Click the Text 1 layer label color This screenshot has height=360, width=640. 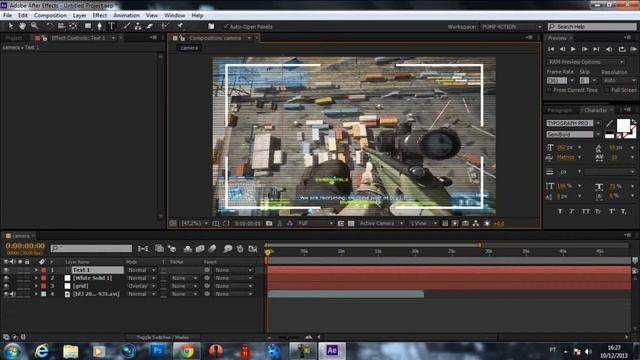tap(44, 270)
